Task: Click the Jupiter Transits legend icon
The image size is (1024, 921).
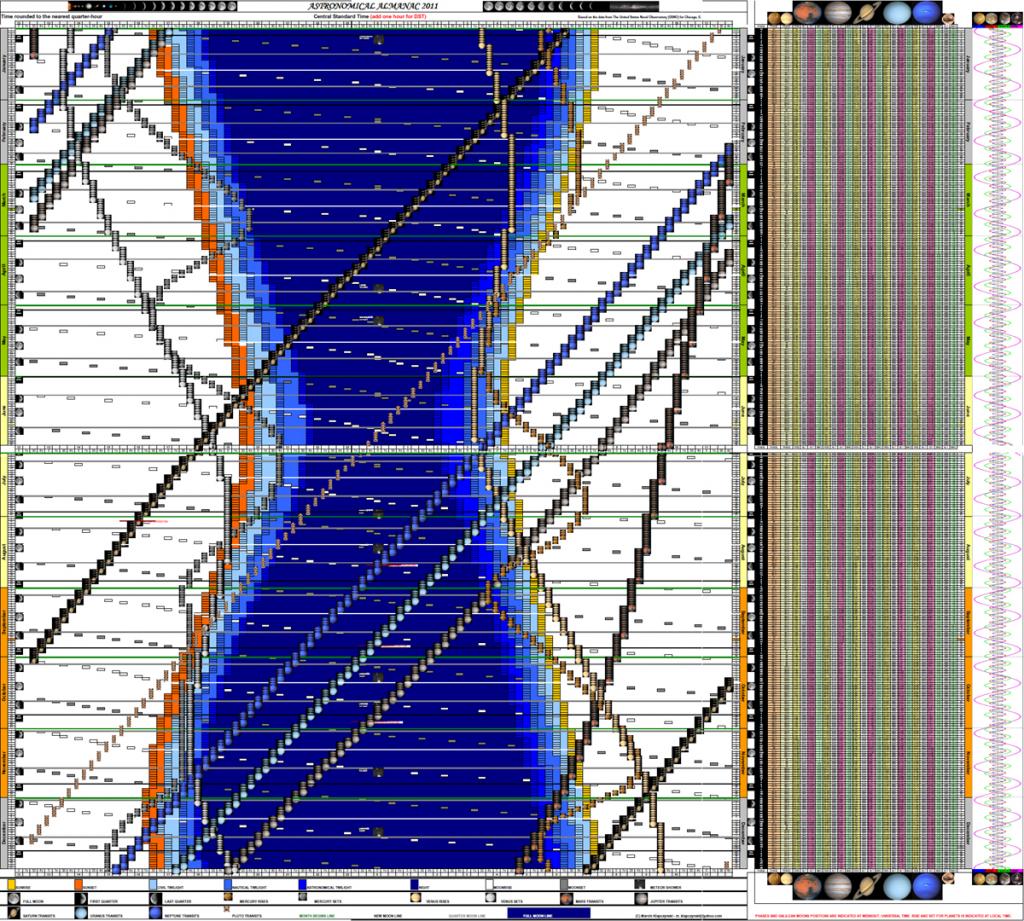Action: 639,899
